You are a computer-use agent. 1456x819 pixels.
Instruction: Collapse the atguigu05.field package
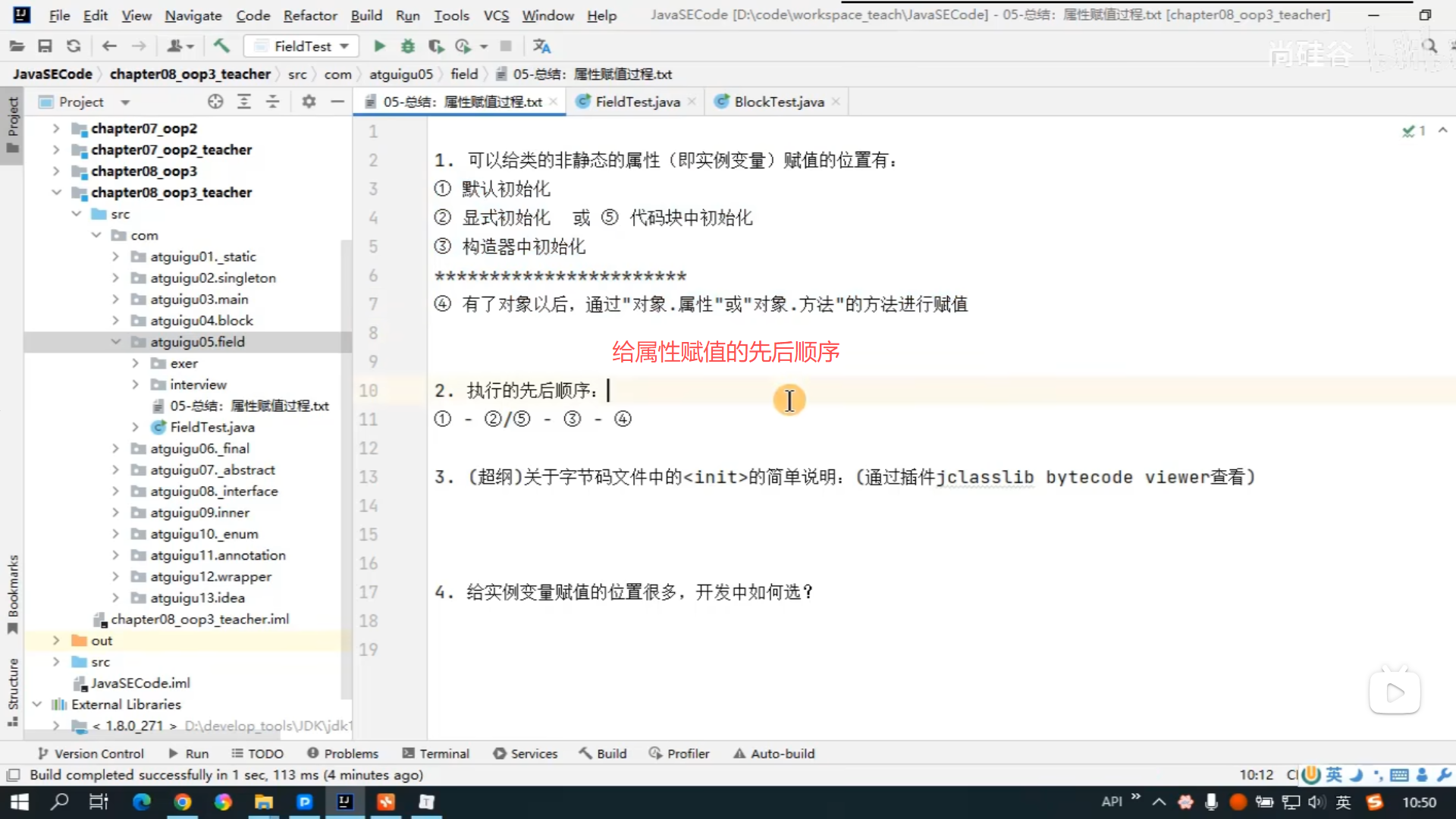116,342
